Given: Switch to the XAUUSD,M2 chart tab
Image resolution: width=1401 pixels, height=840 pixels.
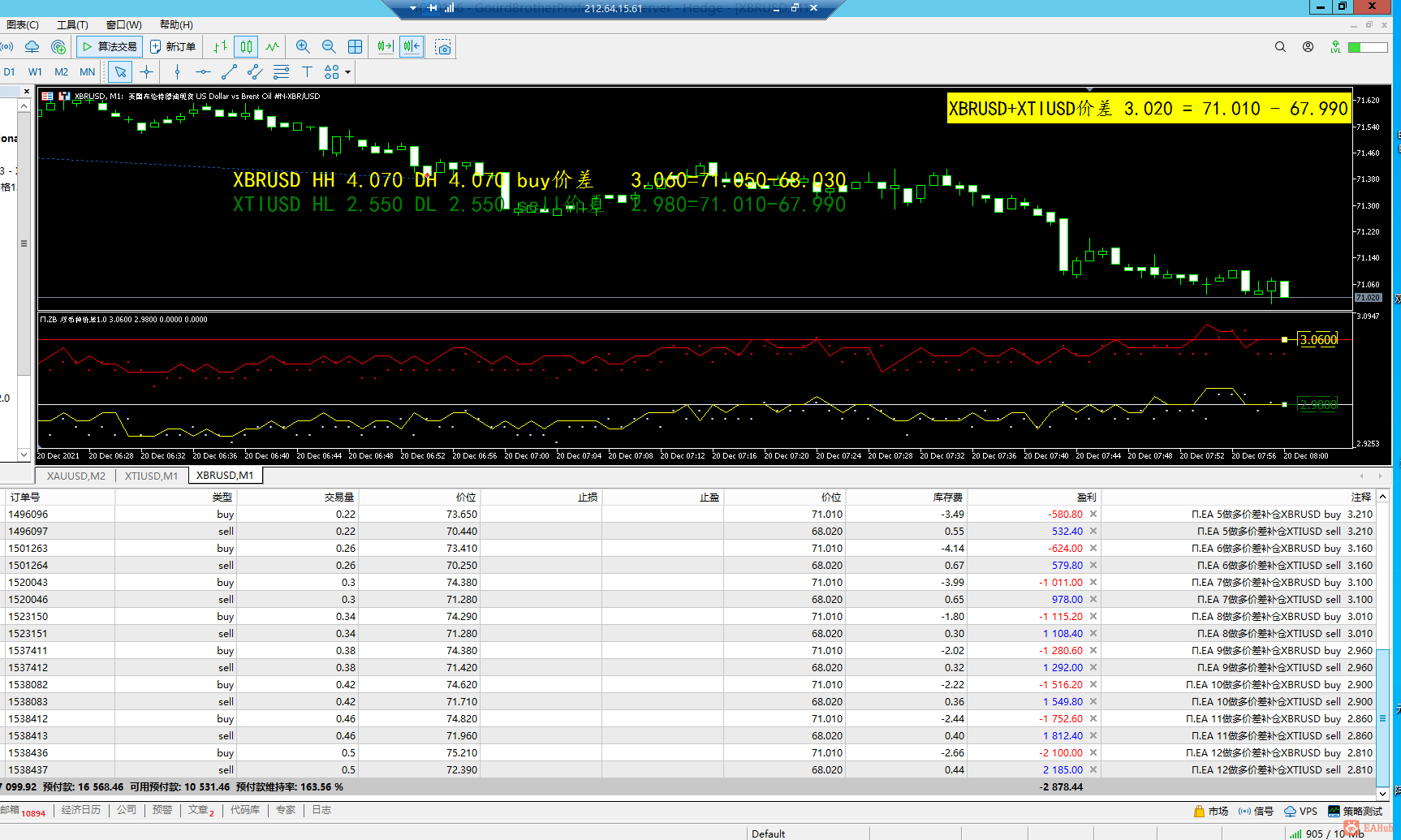Looking at the screenshot, I should point(75,476).
